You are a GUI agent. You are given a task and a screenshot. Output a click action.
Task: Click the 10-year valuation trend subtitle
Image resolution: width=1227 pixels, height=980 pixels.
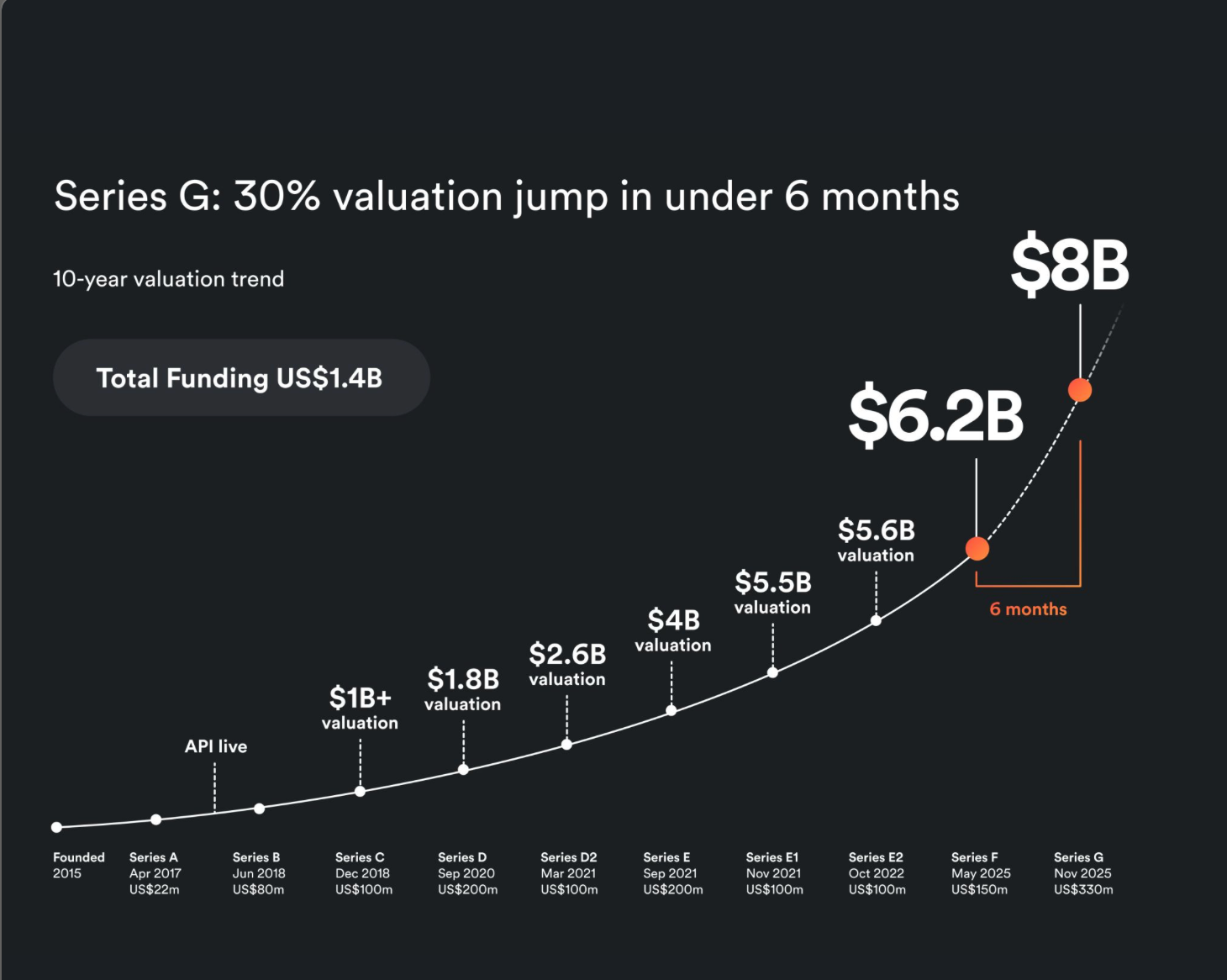click(x=168, y=279)
